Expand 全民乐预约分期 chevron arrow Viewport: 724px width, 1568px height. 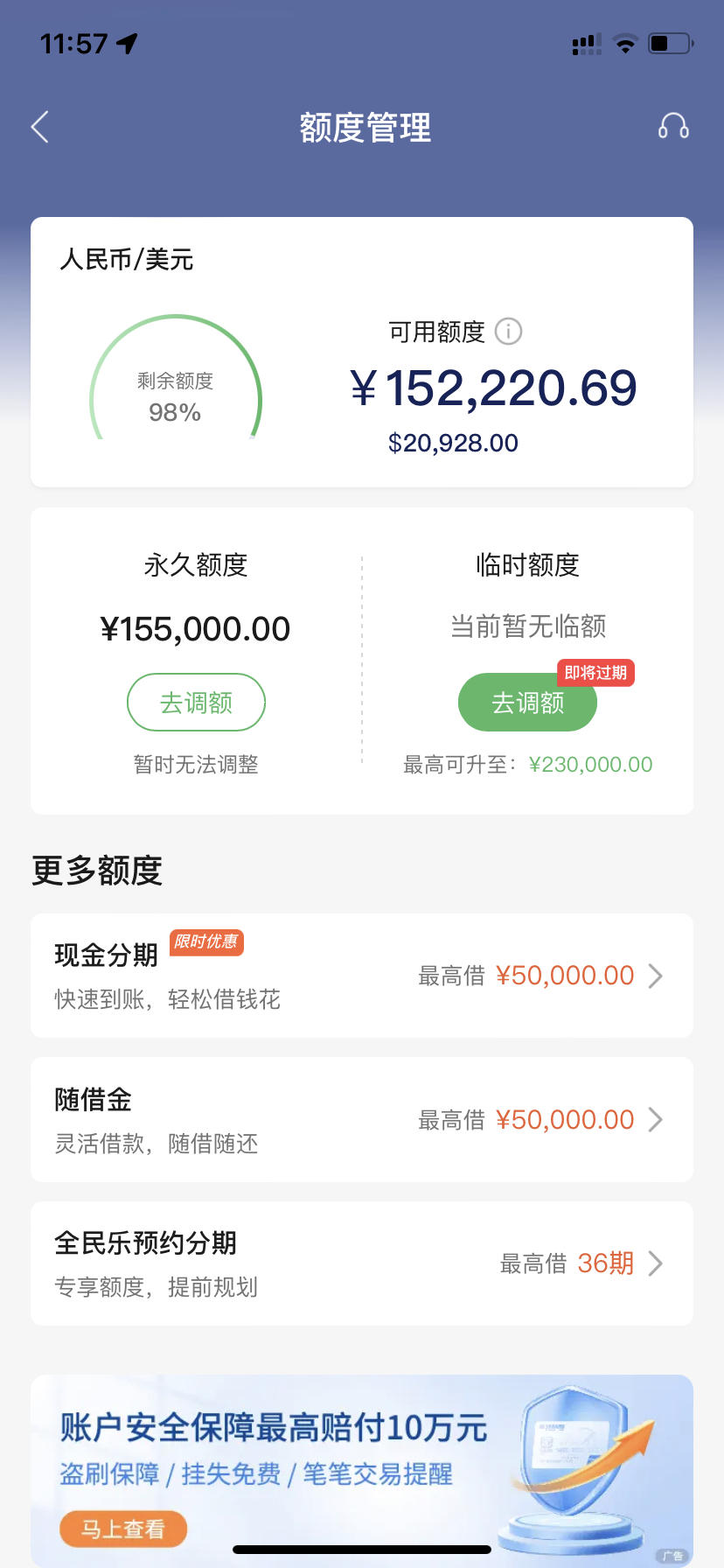pyautogui.click(x=655, y=1263)
